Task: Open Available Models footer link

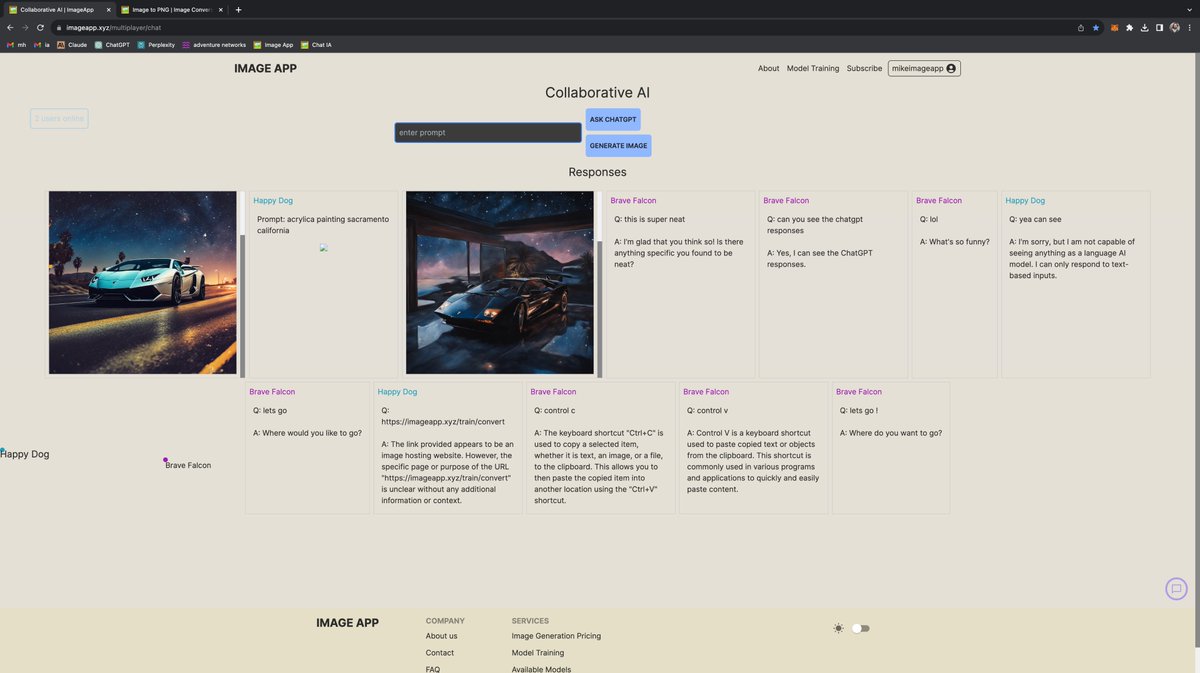Action: 541,669
